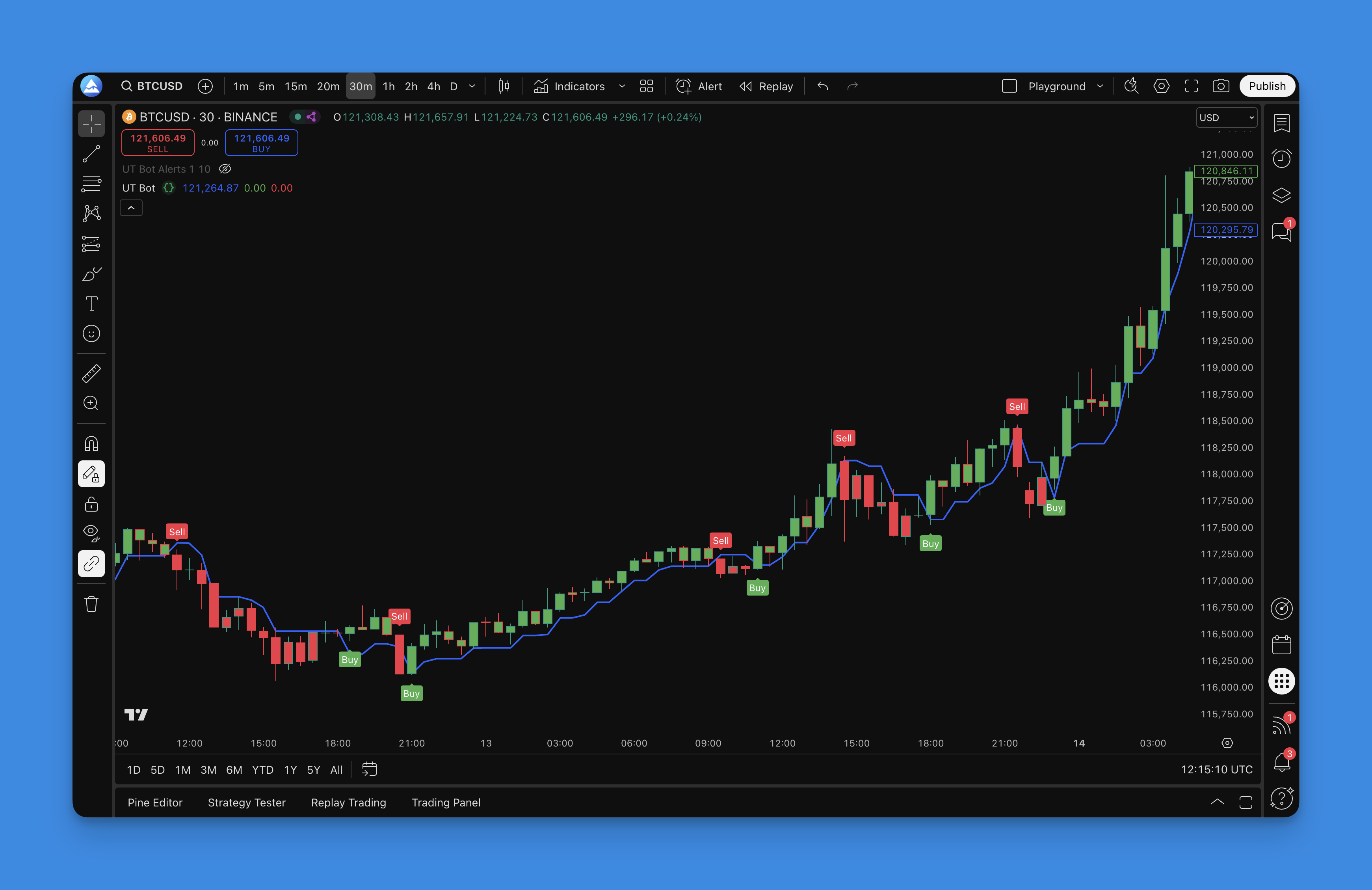Switch to the 4h timeframe
The image size is (1372, 890).
click(433, 86)
